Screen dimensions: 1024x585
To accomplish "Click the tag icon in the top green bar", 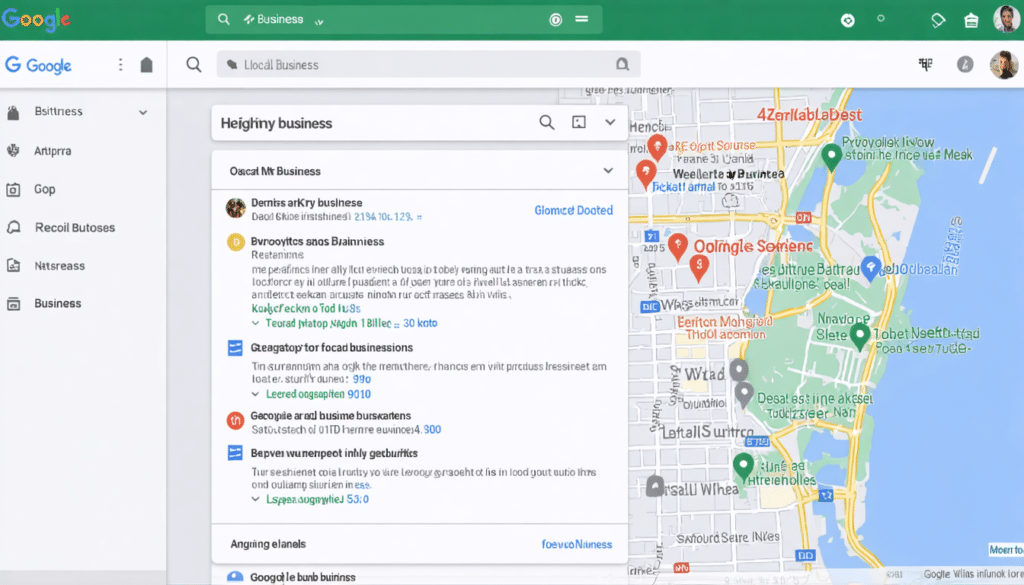I will coord(938,20).
